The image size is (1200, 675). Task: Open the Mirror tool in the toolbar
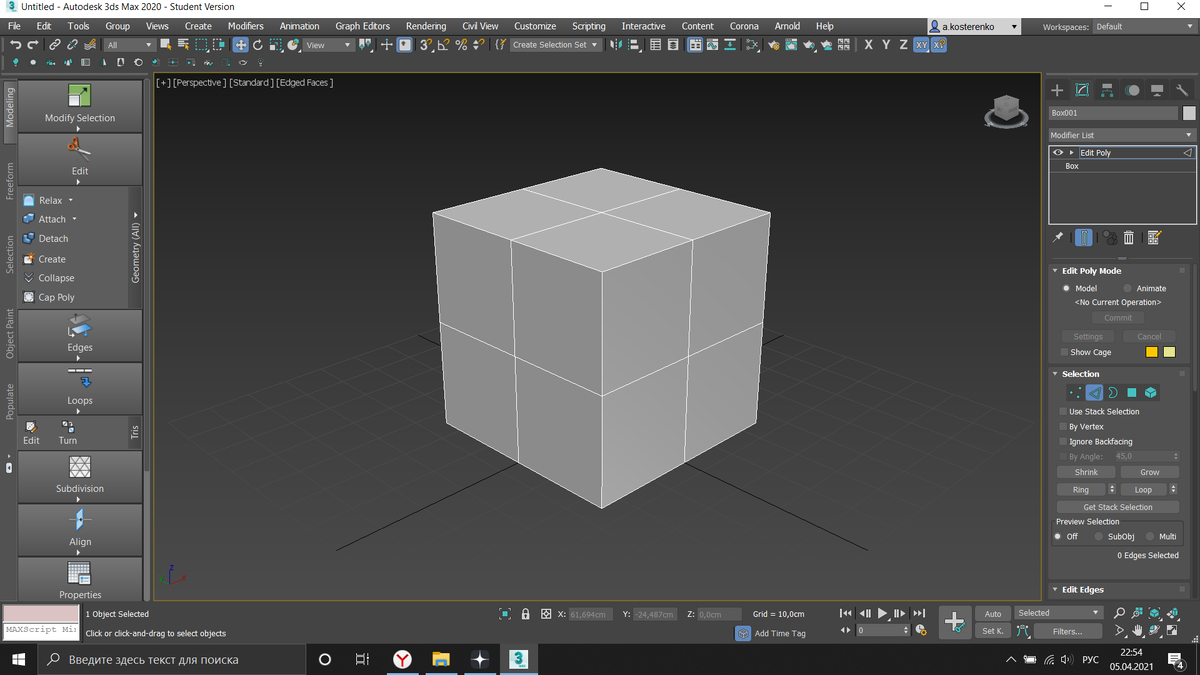click(x=616, y=45)
